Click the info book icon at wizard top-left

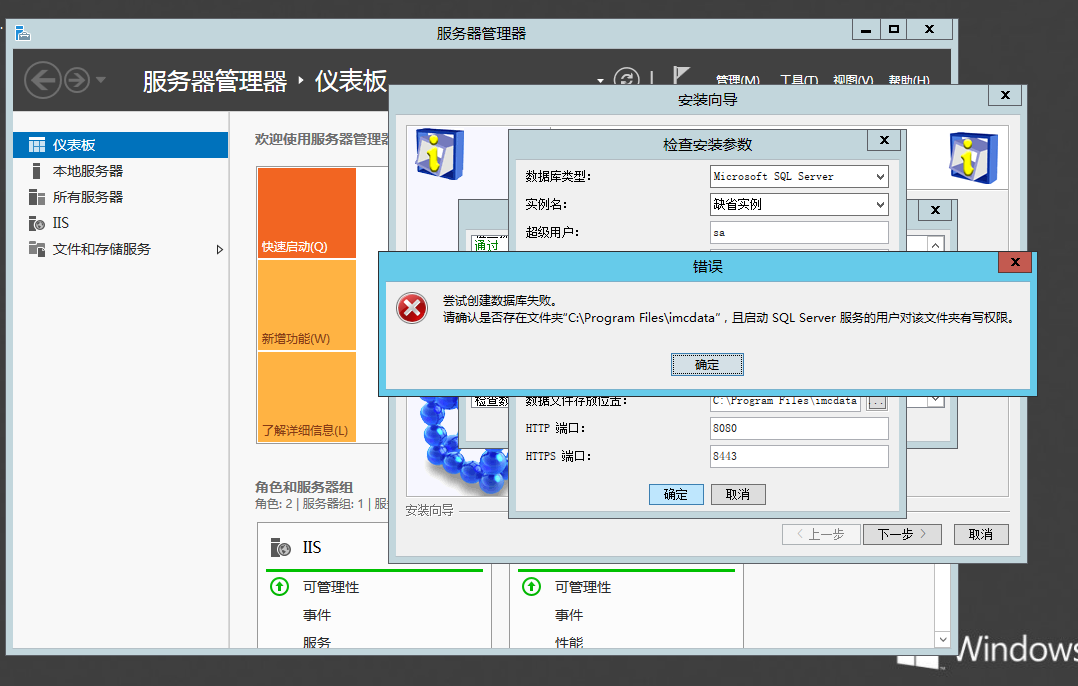(x=440, y=154)
